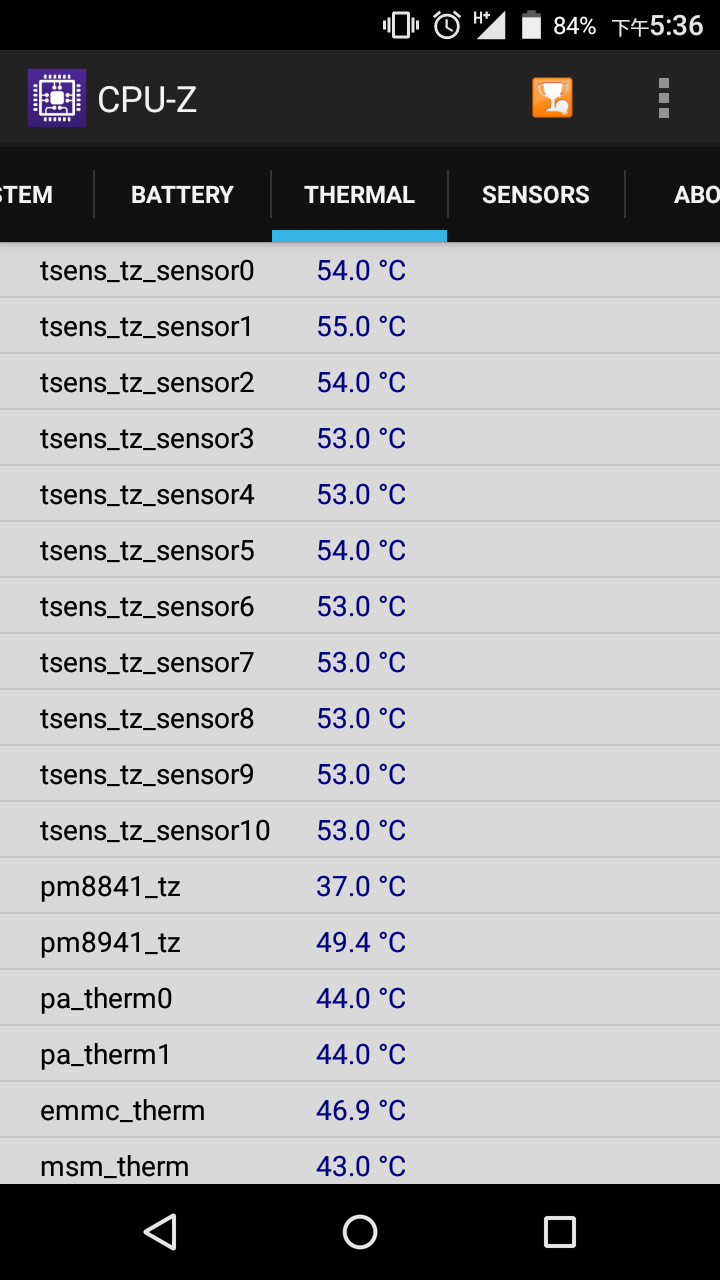
Task: Tap the battery icon in status bar
Action: 532,25
